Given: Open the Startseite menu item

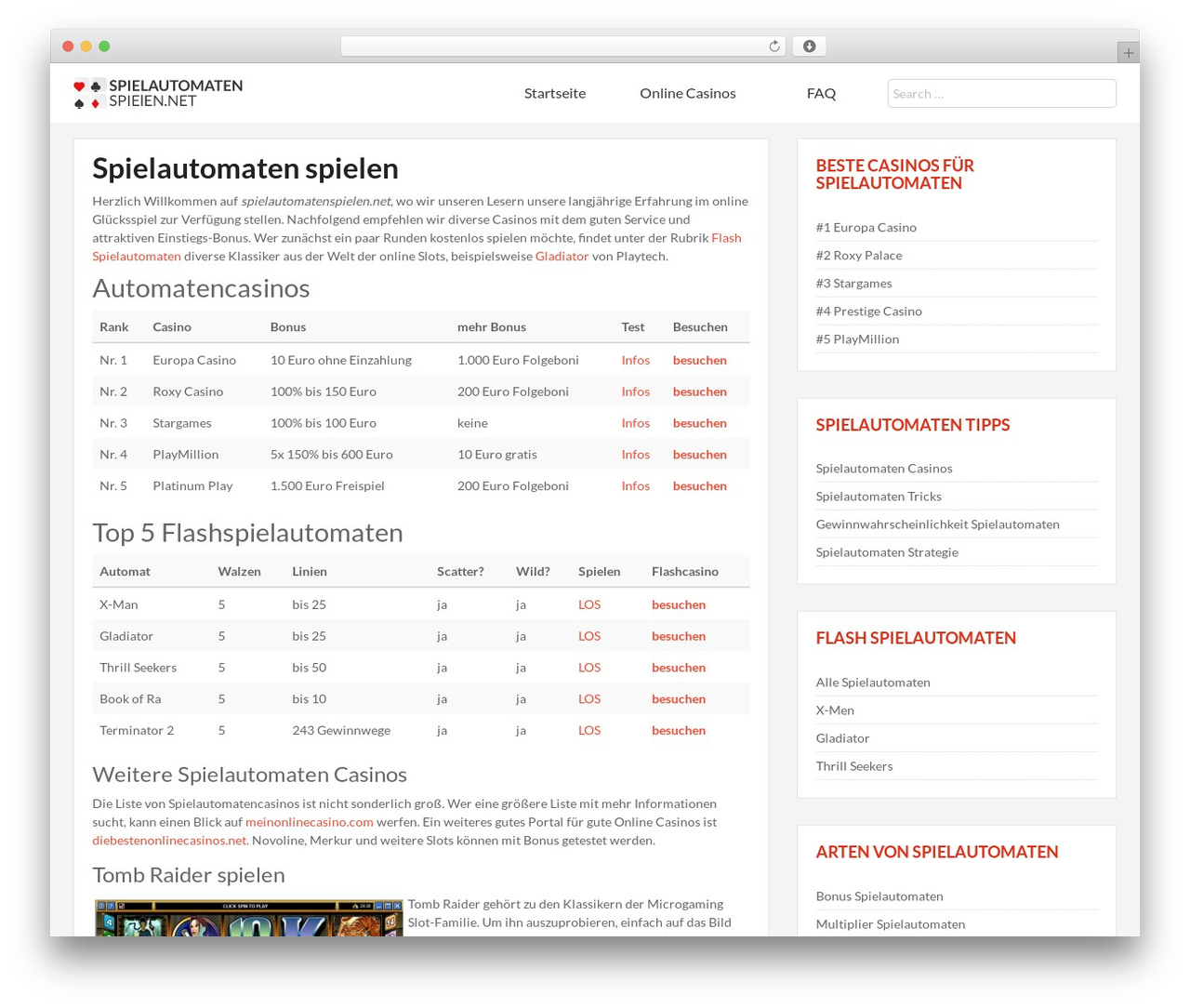Looking at the screenshot, I should [555, 93].
